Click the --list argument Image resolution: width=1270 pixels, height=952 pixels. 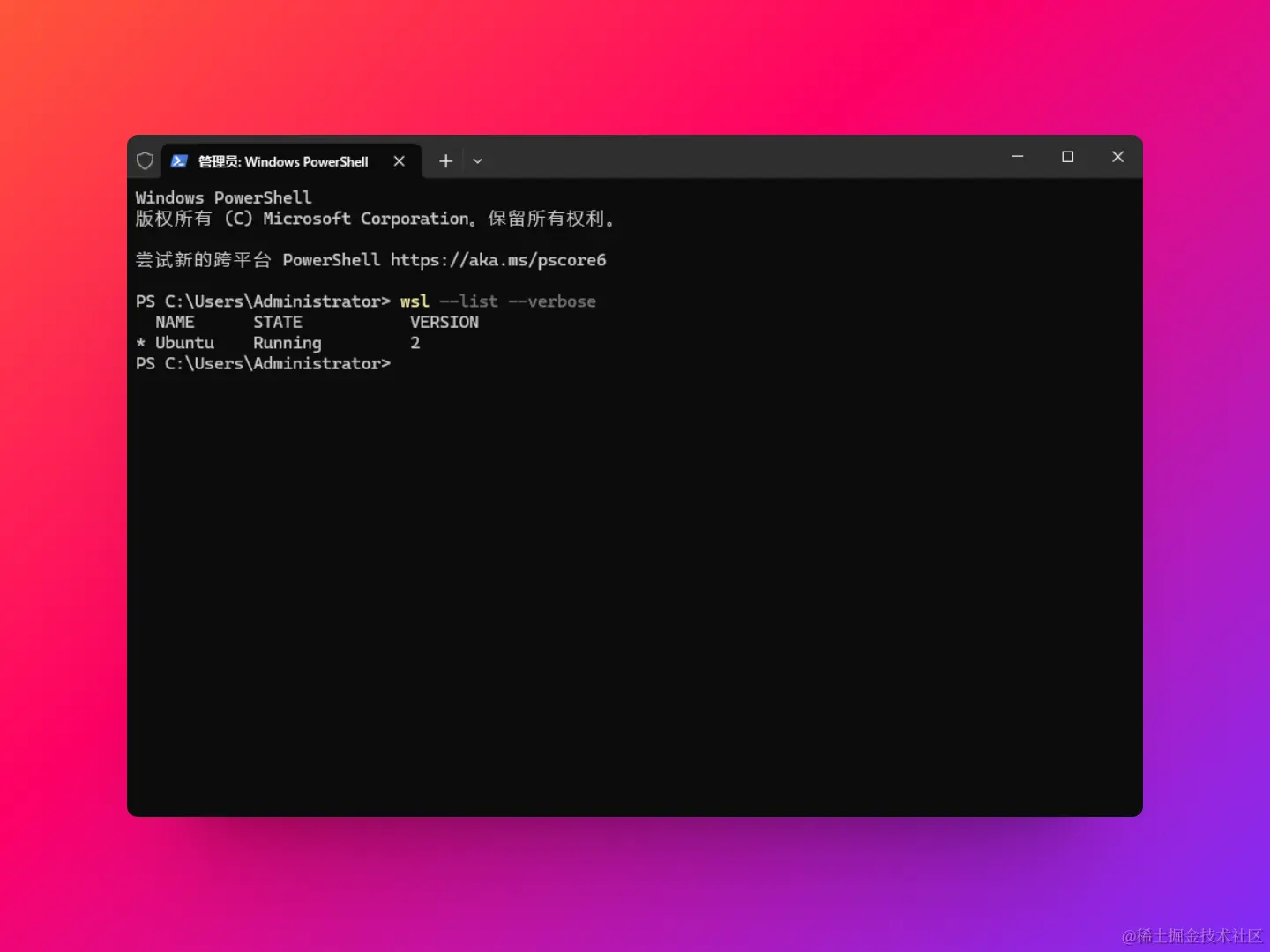(469, 301)
